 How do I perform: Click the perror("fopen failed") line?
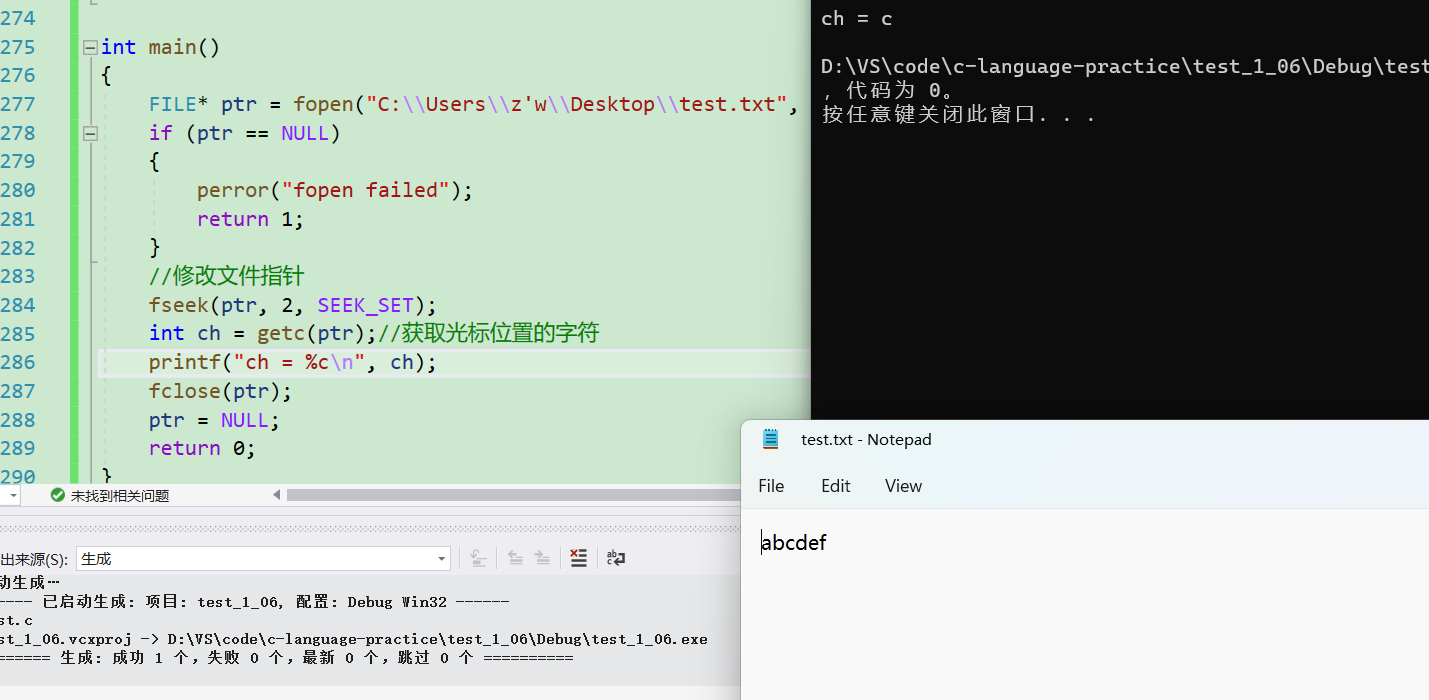[x=335, y=190]
